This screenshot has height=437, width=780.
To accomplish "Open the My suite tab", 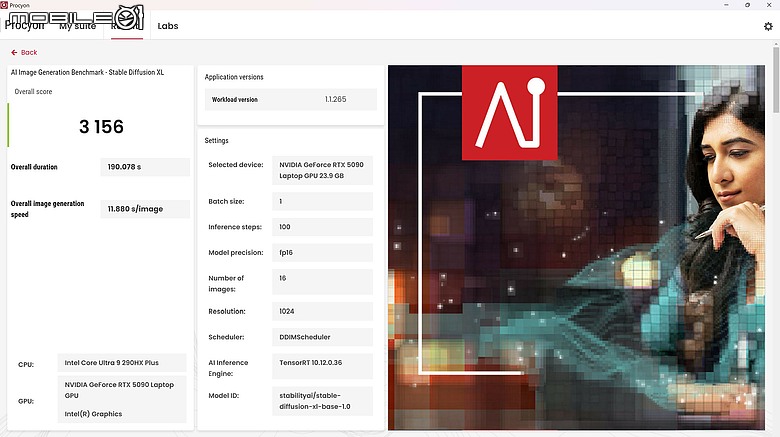I will [77, 26].
